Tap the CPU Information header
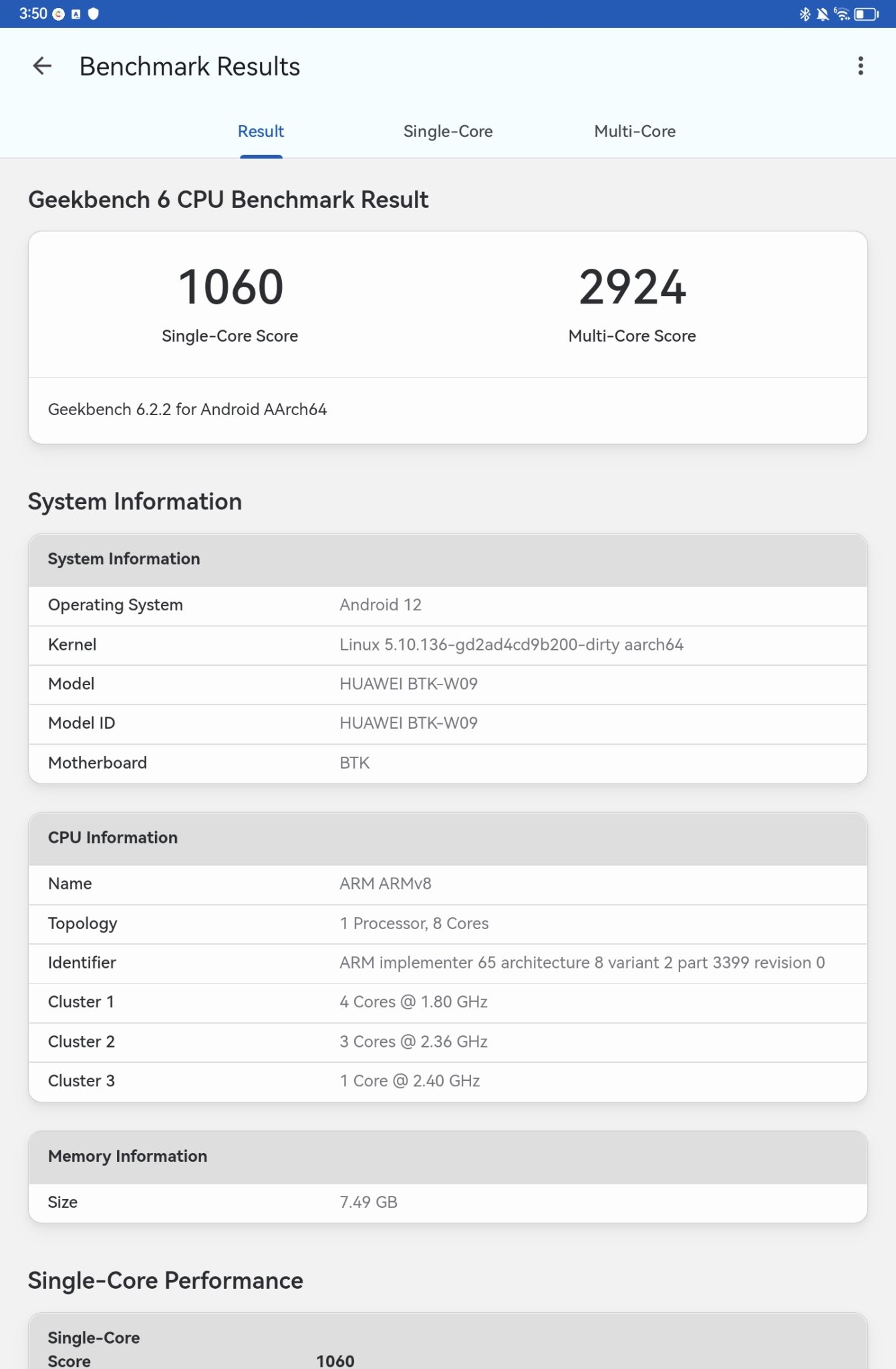Screen dimensions: 896x1369 (448, 838)
